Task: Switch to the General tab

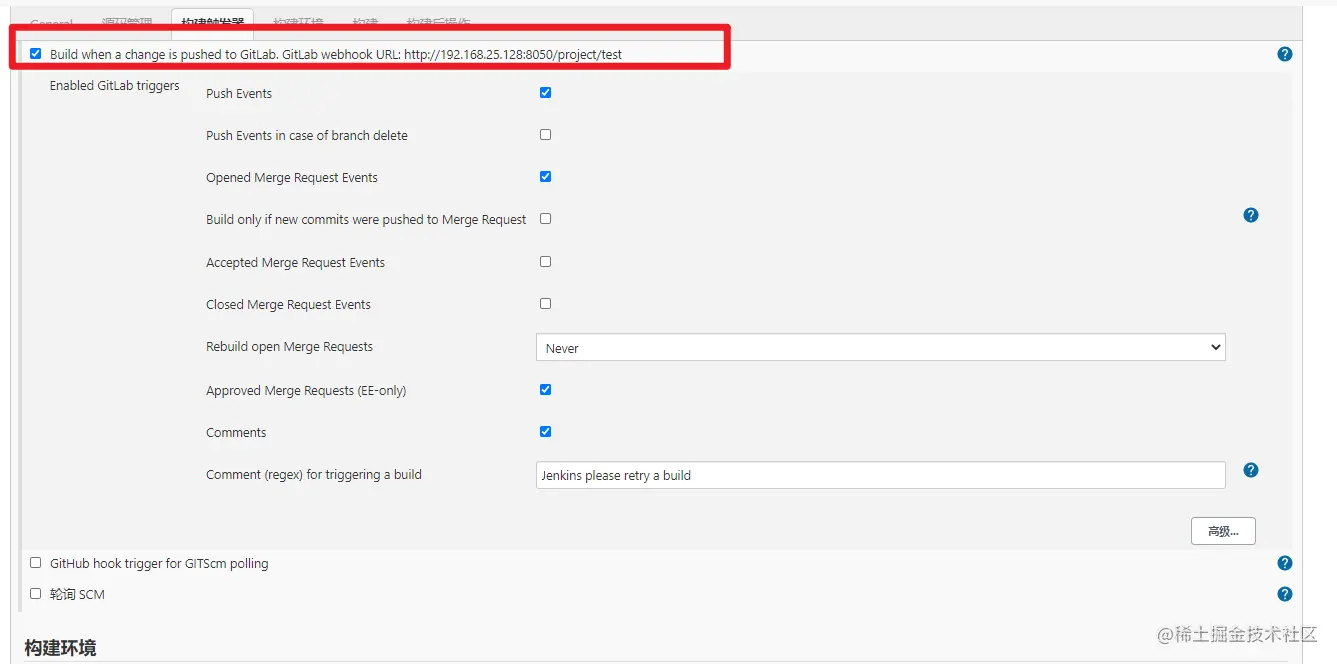Action: pyautogui.click(x=51, y=22)
